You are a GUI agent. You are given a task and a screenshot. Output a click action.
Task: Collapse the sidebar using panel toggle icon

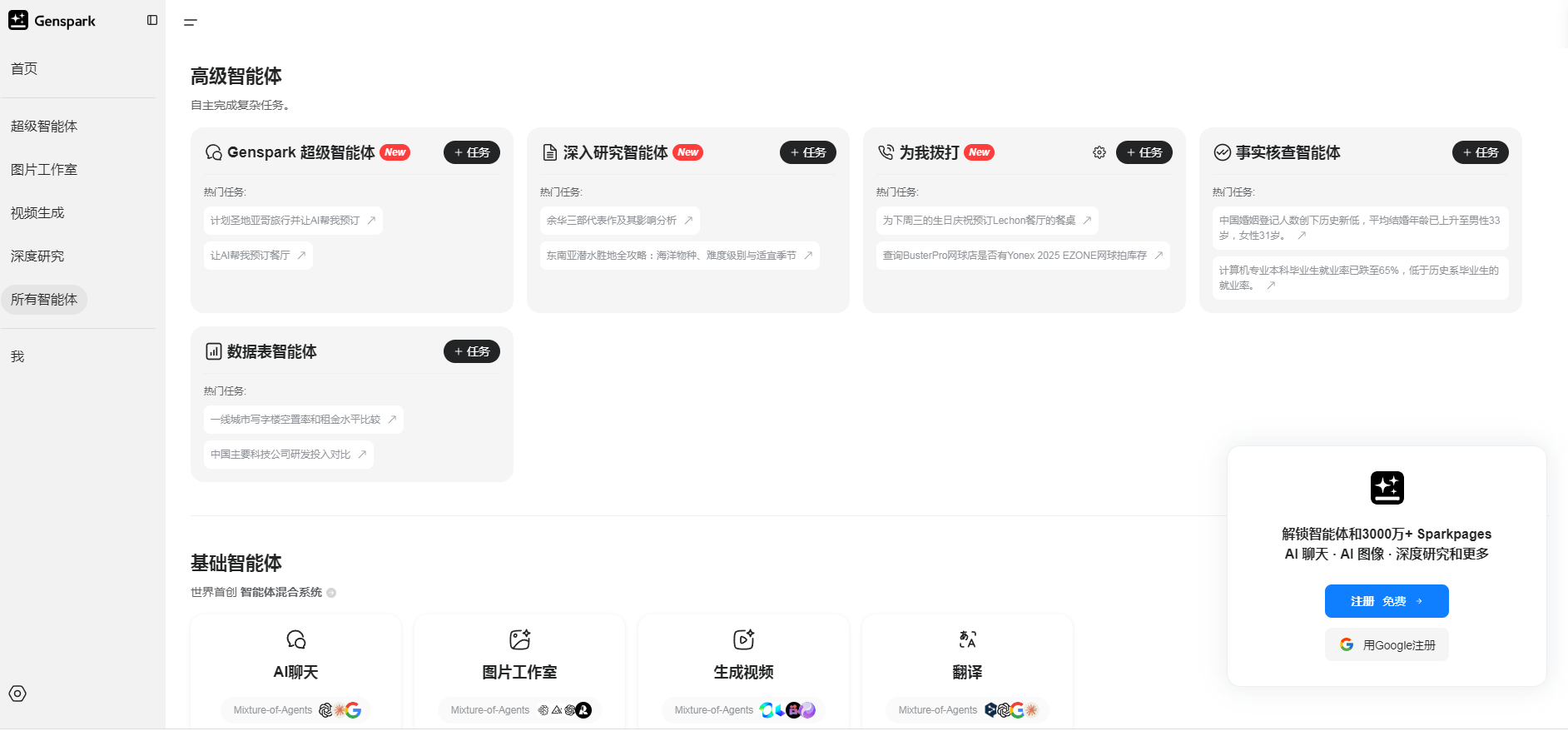(152, 20)
